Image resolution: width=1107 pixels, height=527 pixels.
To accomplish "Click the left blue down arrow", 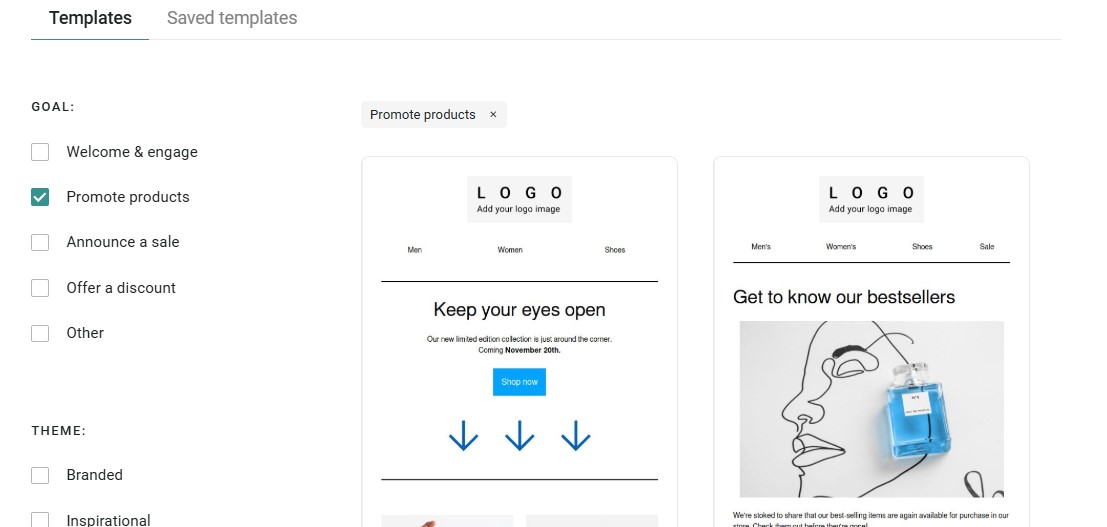I will pyautogui.click(x=464, y=436).
